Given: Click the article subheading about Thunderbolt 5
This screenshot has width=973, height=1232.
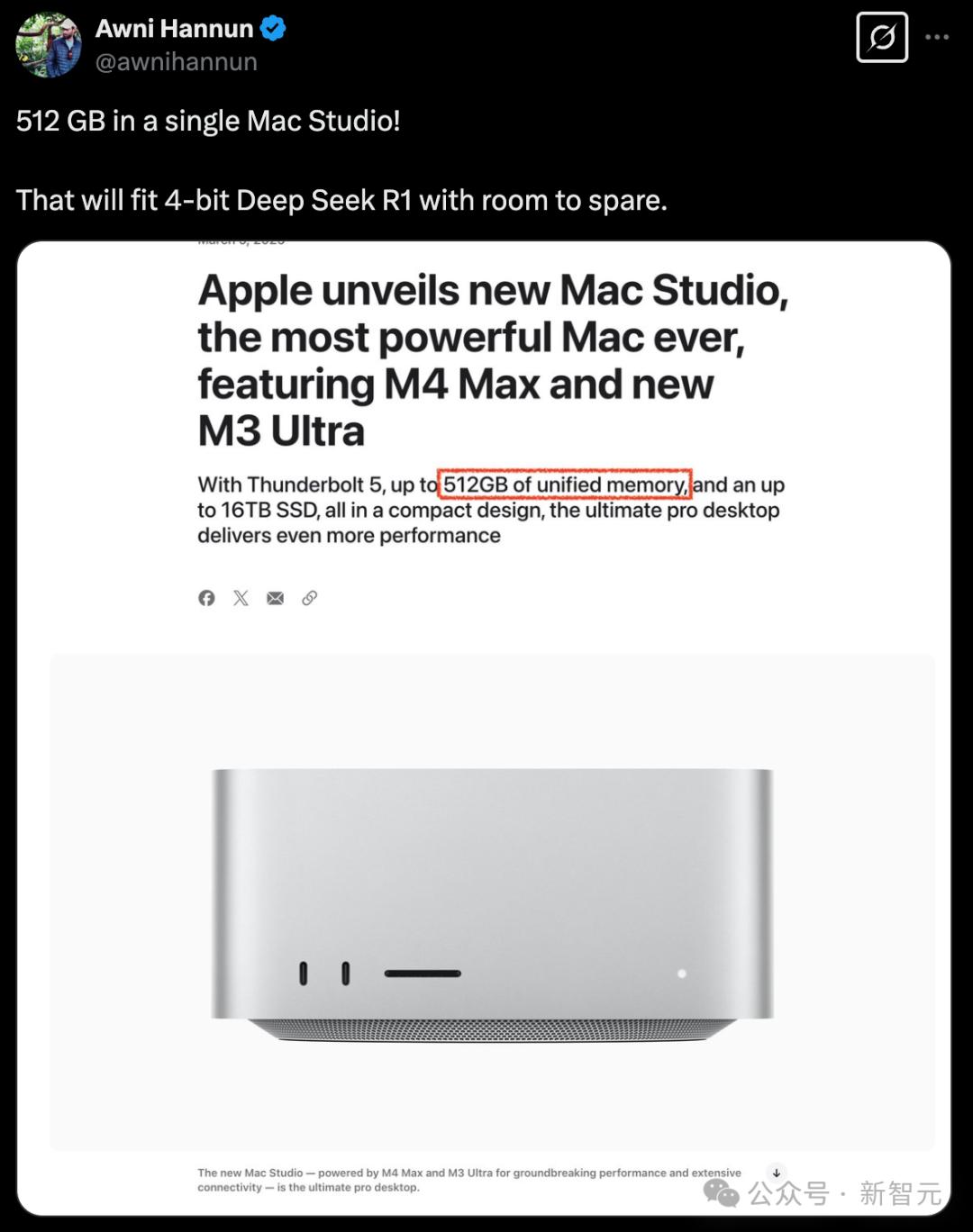Looking at the screenshot, I should click(491, 510).
